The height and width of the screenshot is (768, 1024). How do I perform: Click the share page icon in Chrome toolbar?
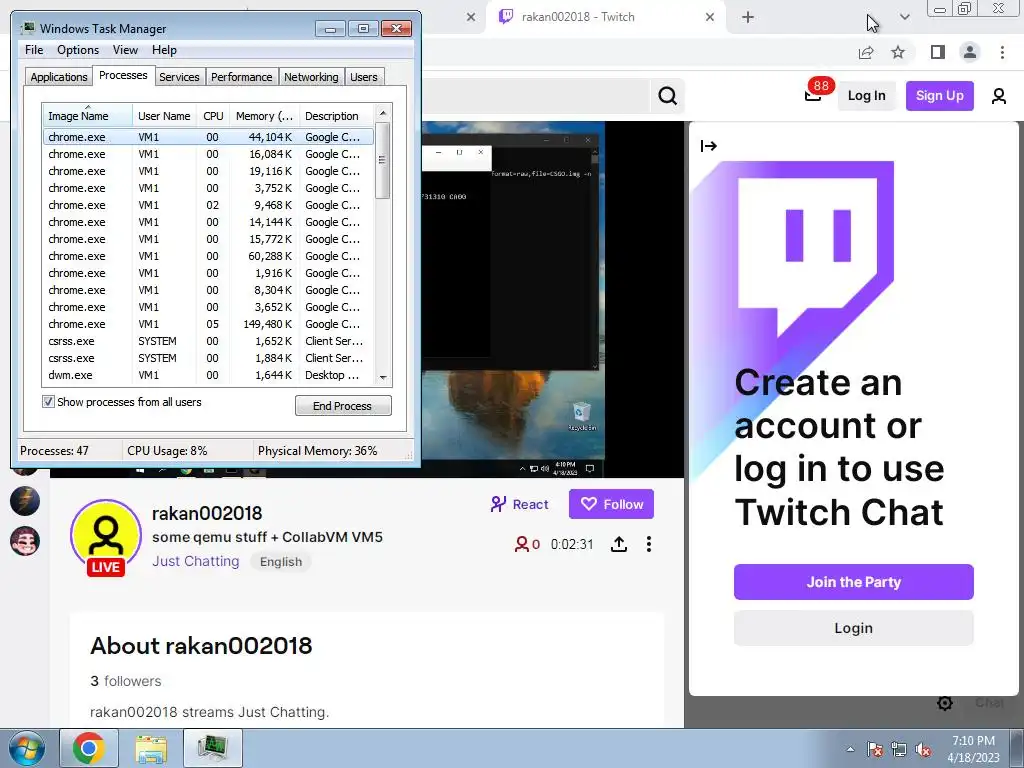[866, 52]
